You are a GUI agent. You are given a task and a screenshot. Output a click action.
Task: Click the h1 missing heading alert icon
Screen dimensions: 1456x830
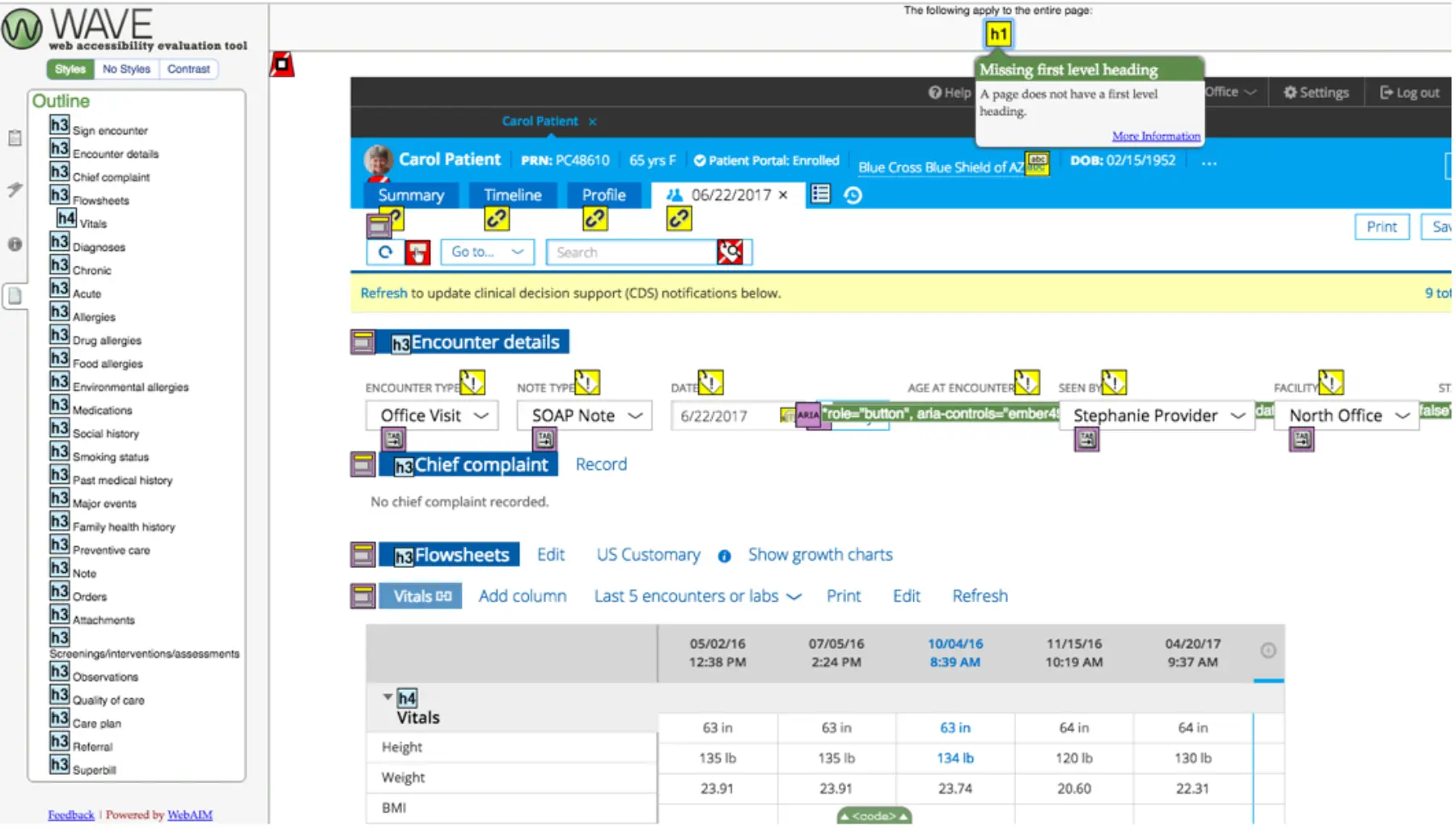(x=998, y=34)
